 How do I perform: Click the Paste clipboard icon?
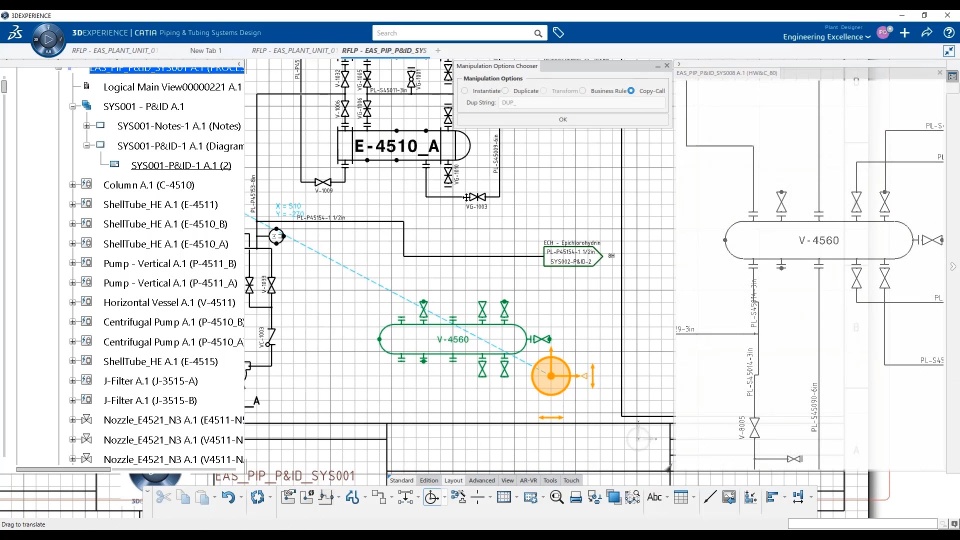tap(201, 497)
